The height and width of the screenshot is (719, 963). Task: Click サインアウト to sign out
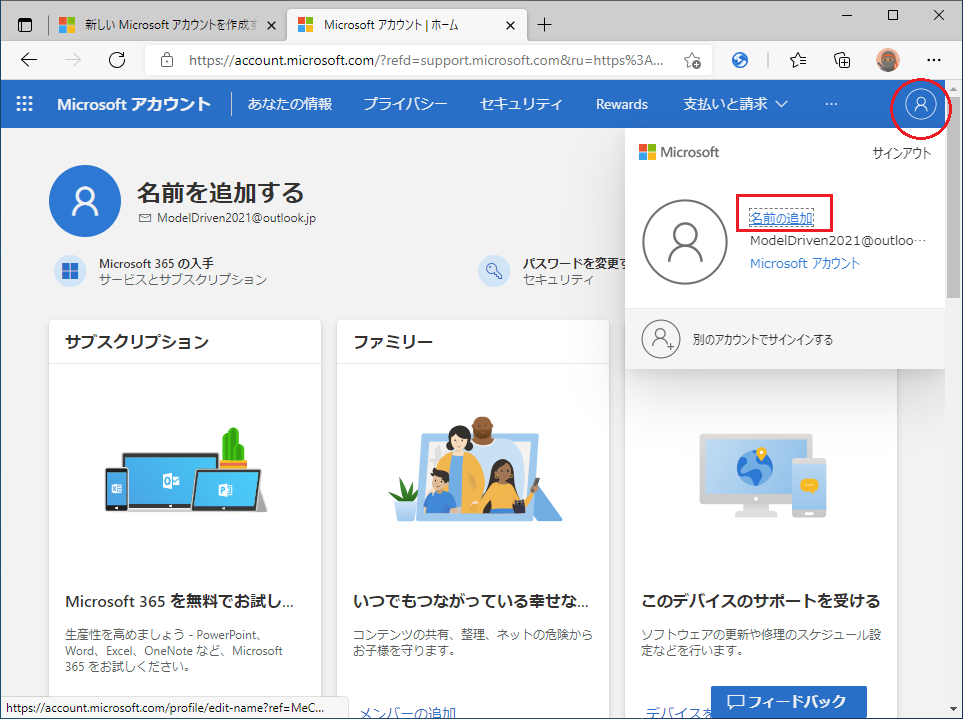coord(902,153)
